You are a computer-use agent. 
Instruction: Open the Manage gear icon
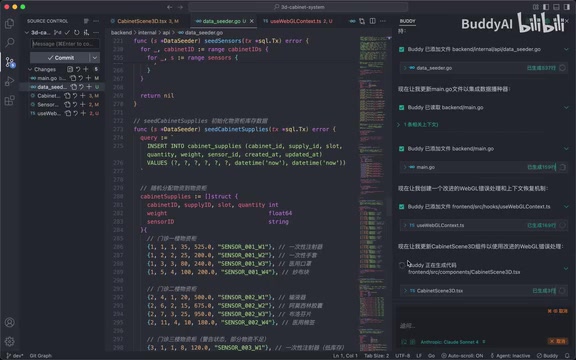pos(10,342)
